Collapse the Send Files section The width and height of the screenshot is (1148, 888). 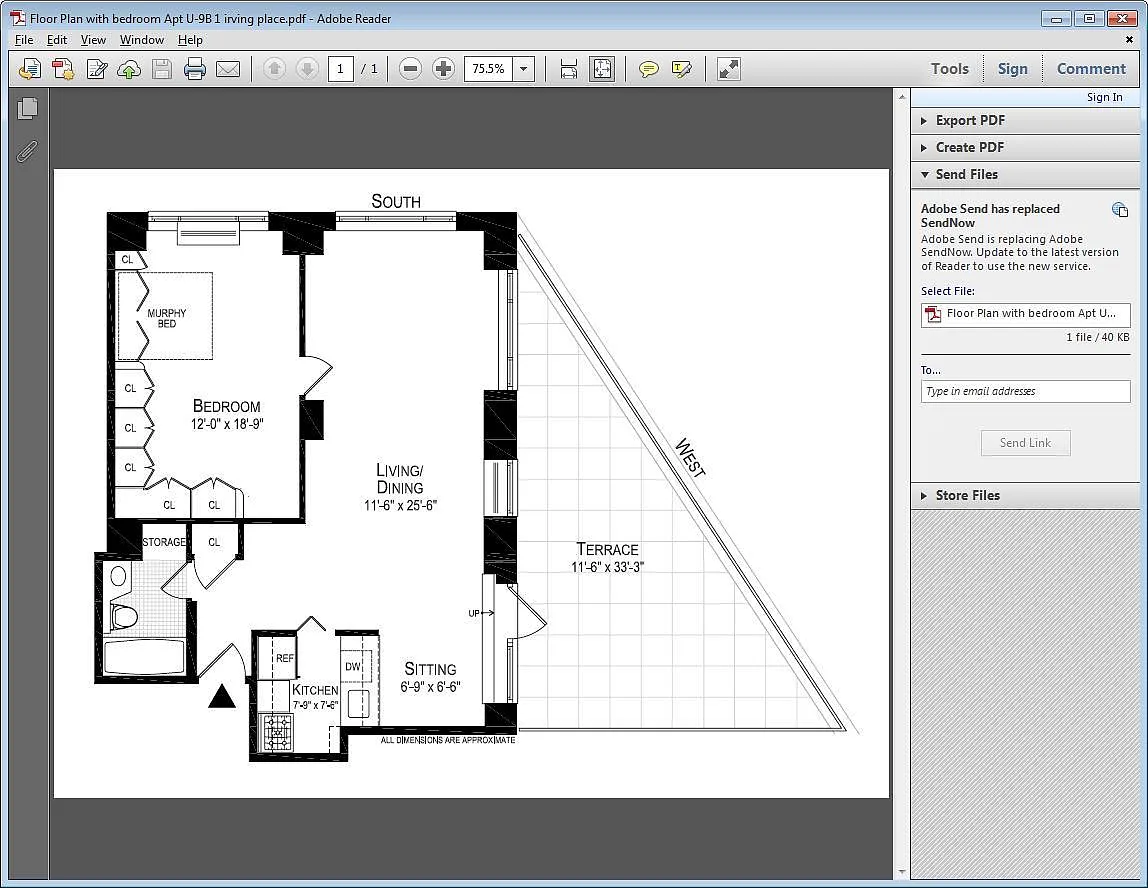[966, 174]
